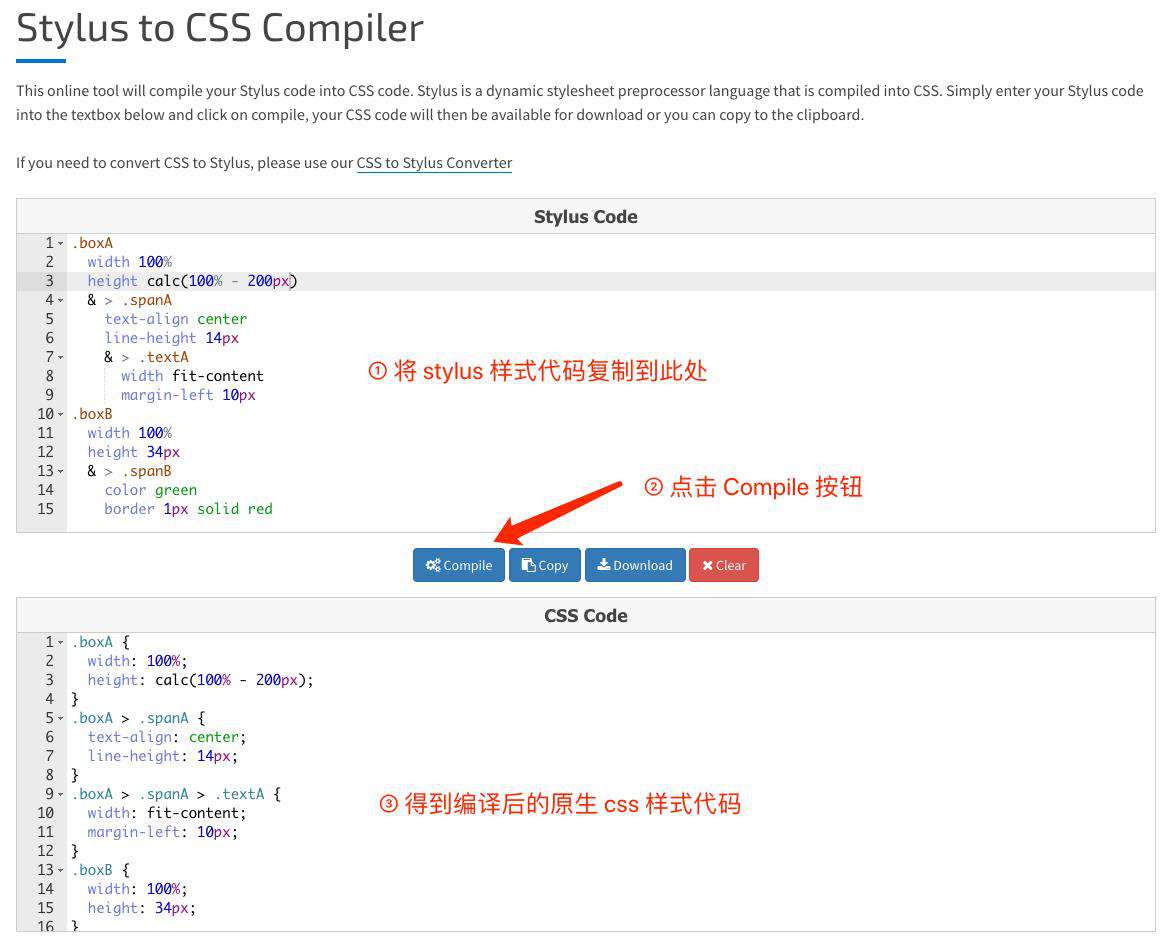Fold the '& > .textA' block at Stylus line 7
The width and height of the screenshot is (1169, 943).
[x=60, y=357]
